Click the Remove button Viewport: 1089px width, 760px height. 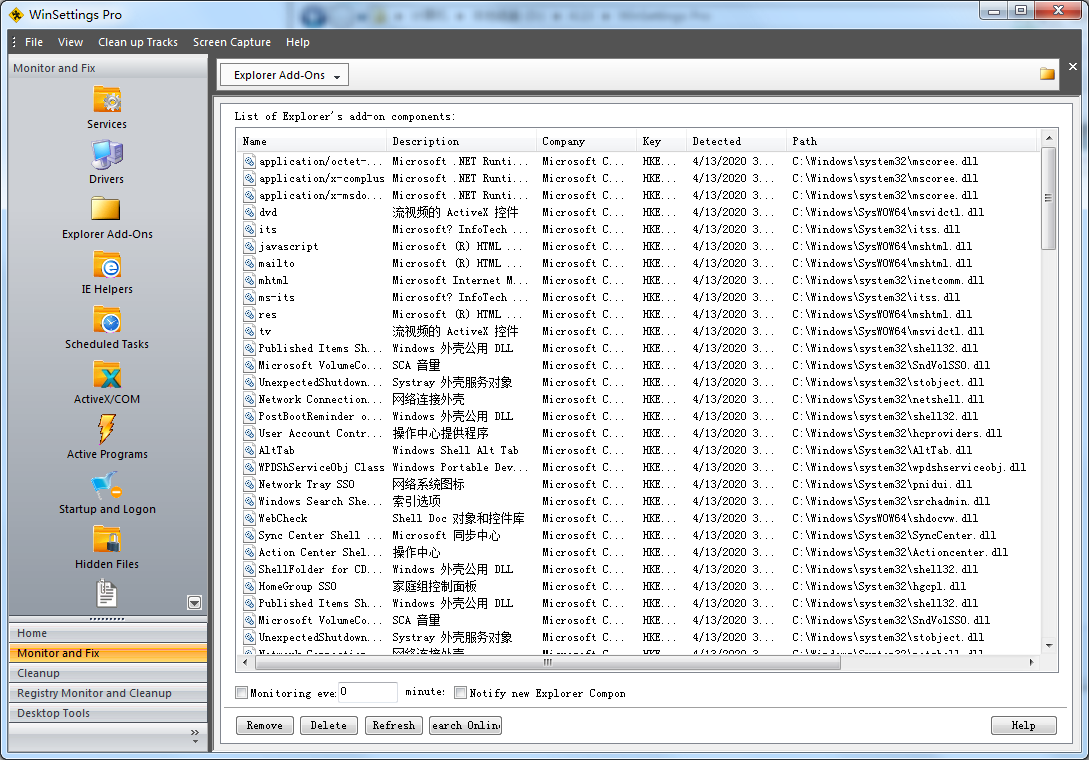[265, 725]
